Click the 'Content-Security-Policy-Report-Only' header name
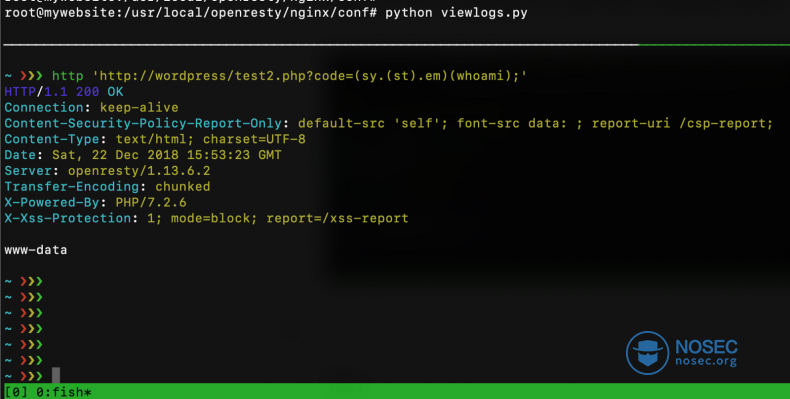 [x=143, y=123]
